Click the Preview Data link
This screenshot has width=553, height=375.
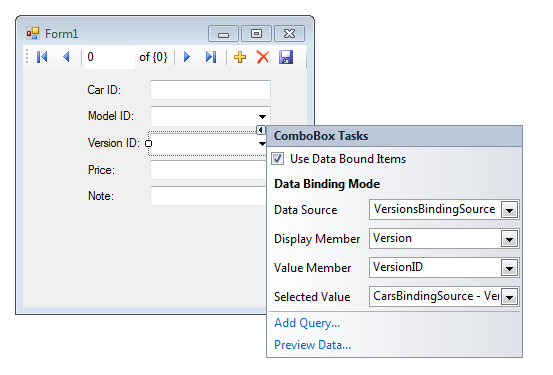[312, 345]
